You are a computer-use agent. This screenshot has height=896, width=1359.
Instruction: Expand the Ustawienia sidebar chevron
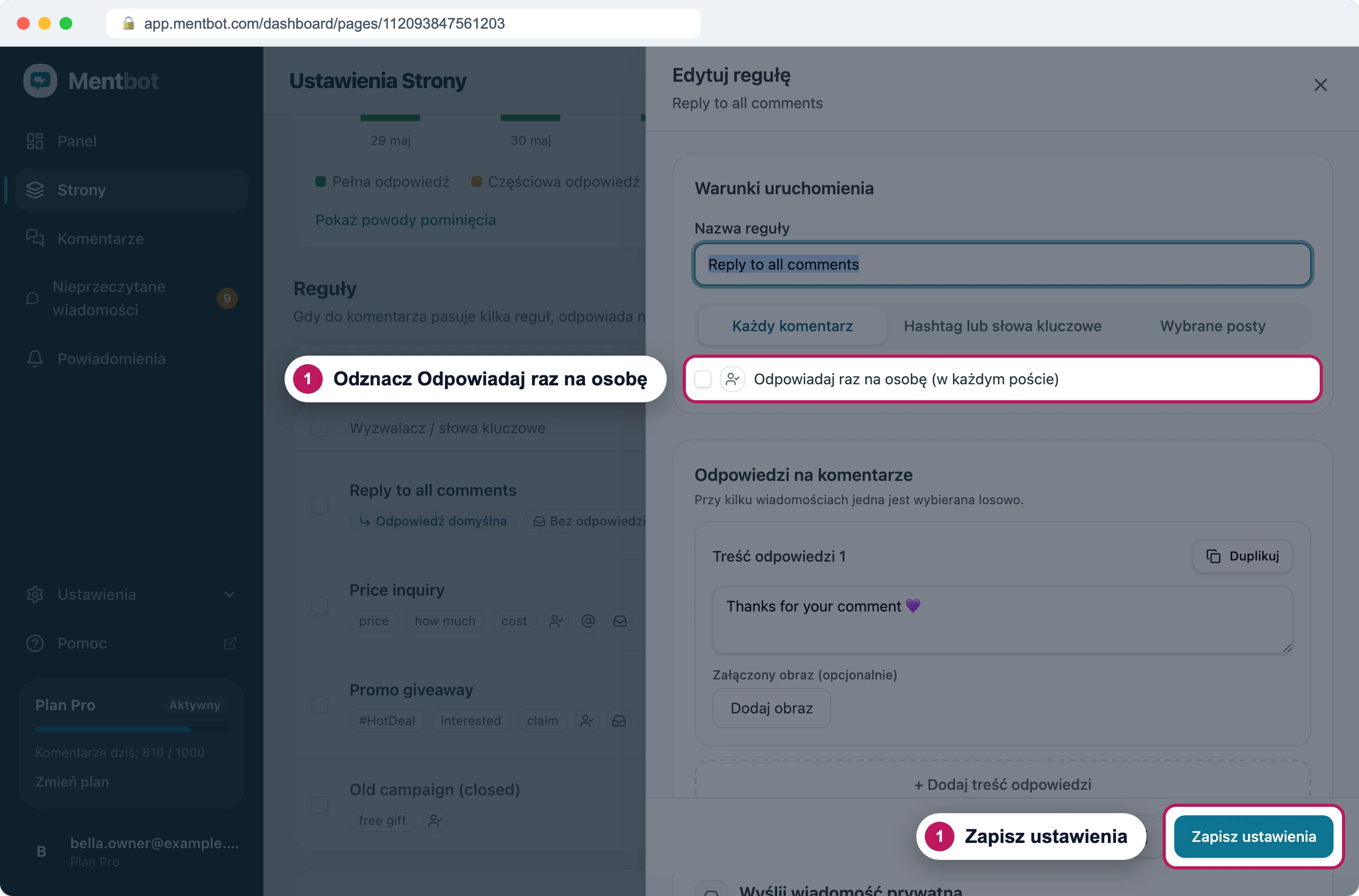point(229,595)
